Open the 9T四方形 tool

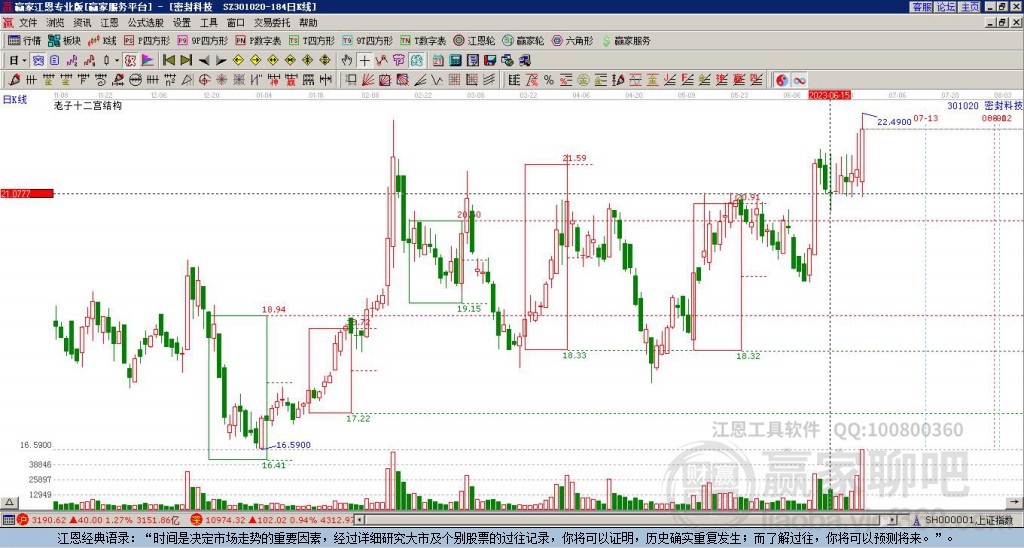coord(368,40)
